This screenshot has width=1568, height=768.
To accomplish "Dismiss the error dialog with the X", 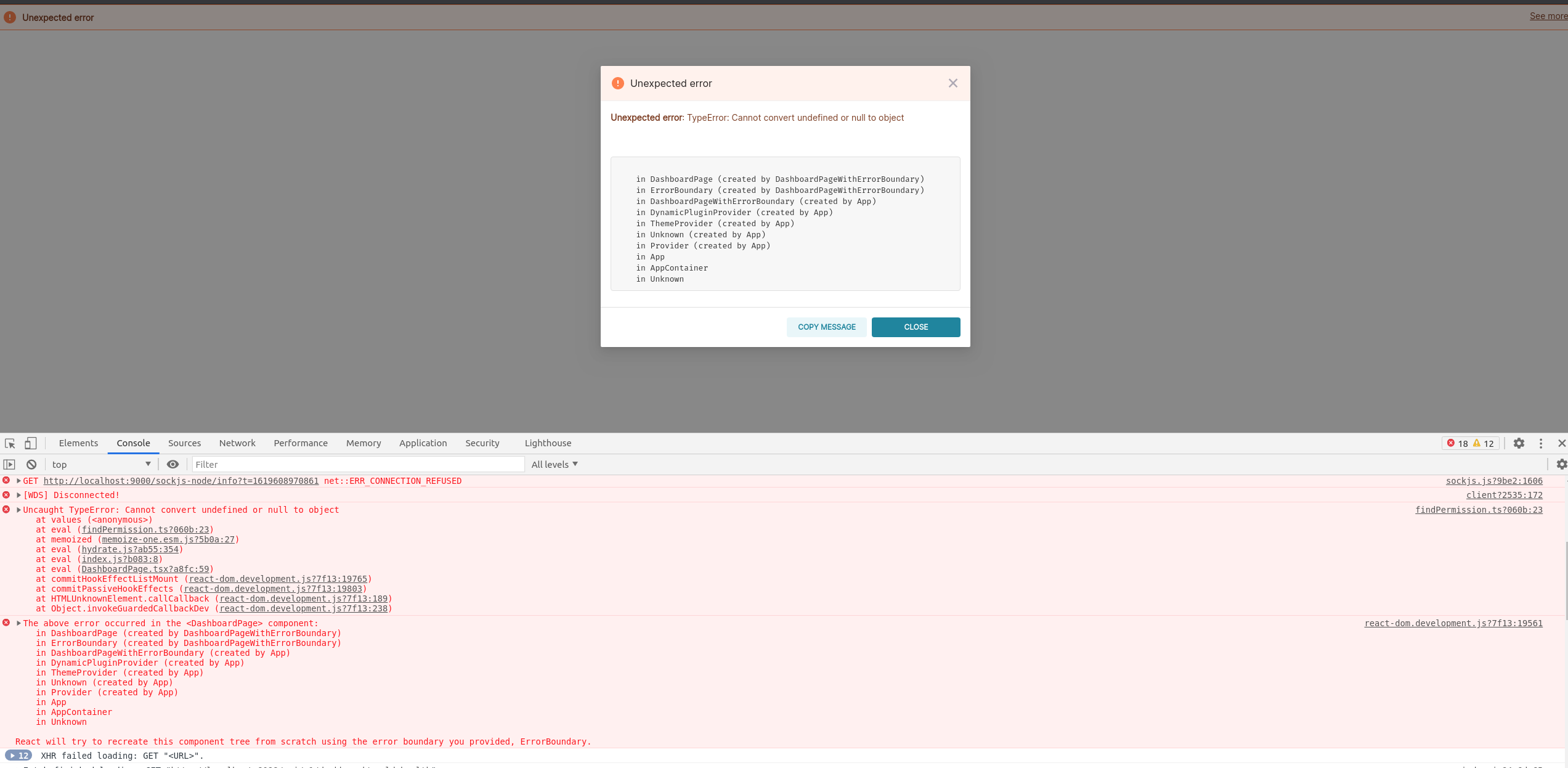I will 953,83.
